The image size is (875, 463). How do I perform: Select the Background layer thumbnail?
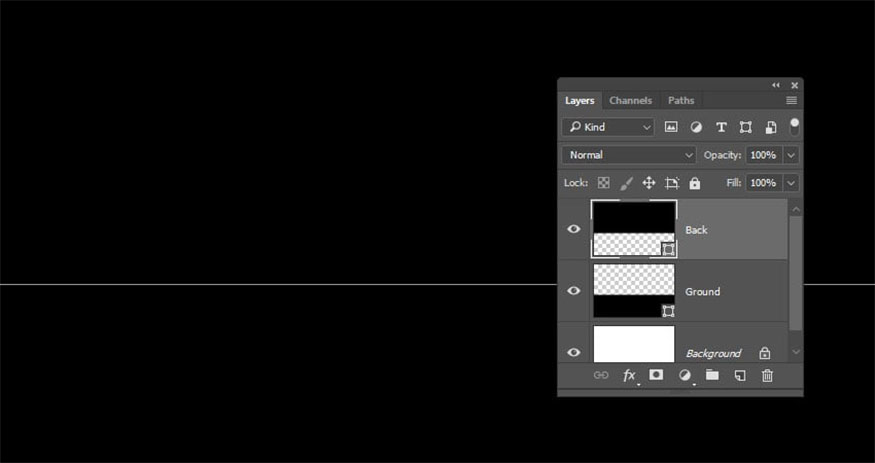634,344
